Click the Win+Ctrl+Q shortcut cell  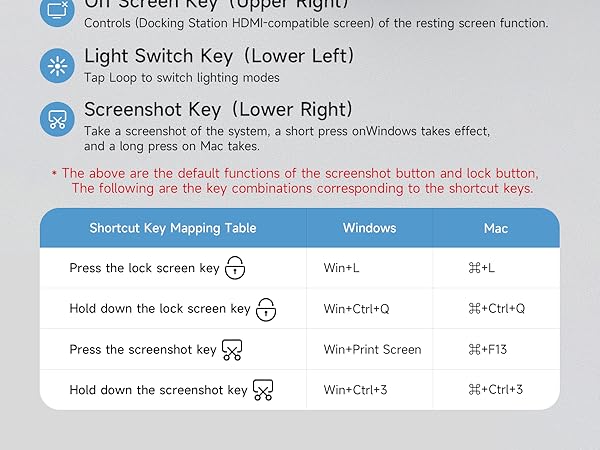point(356,309)
